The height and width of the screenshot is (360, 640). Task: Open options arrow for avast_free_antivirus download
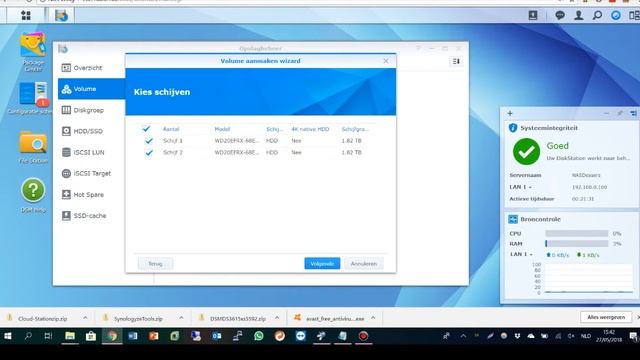[x=373, y=318]
